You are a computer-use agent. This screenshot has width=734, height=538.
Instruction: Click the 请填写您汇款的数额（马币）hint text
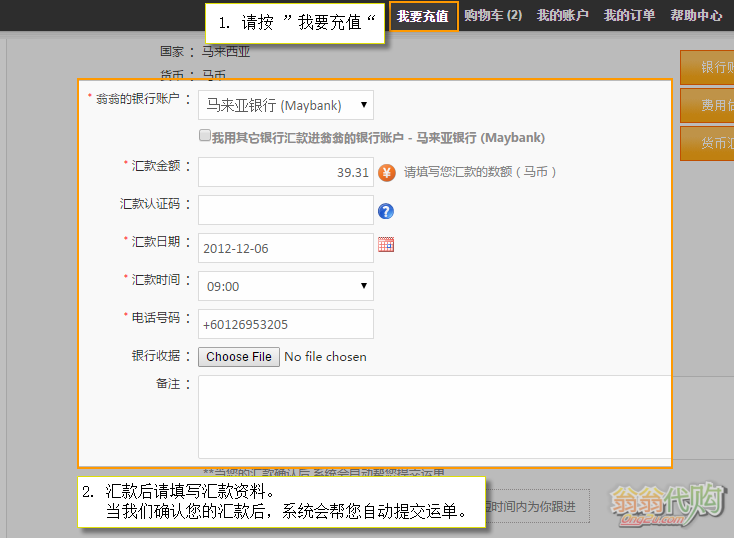480,172
